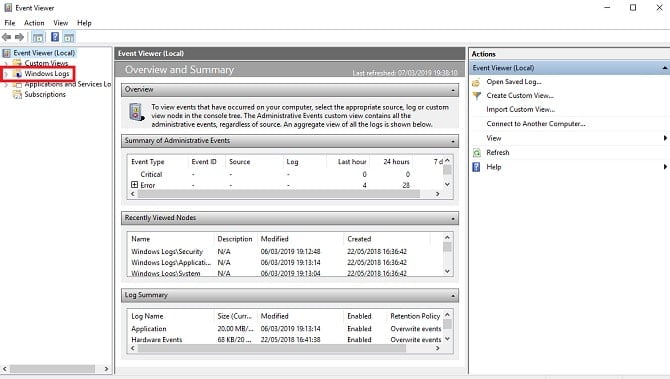The height and width of the screenshot is (379, 670).
Task: Open the Action menu
Action: (x=34, y=23)
